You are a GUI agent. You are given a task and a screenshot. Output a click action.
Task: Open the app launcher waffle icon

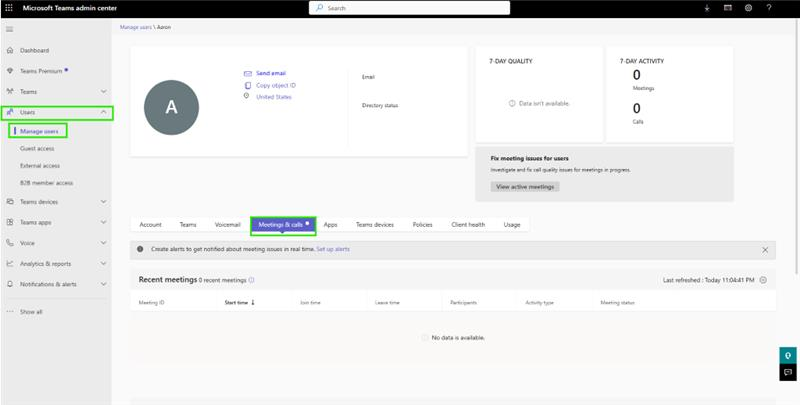coord(9,8)
